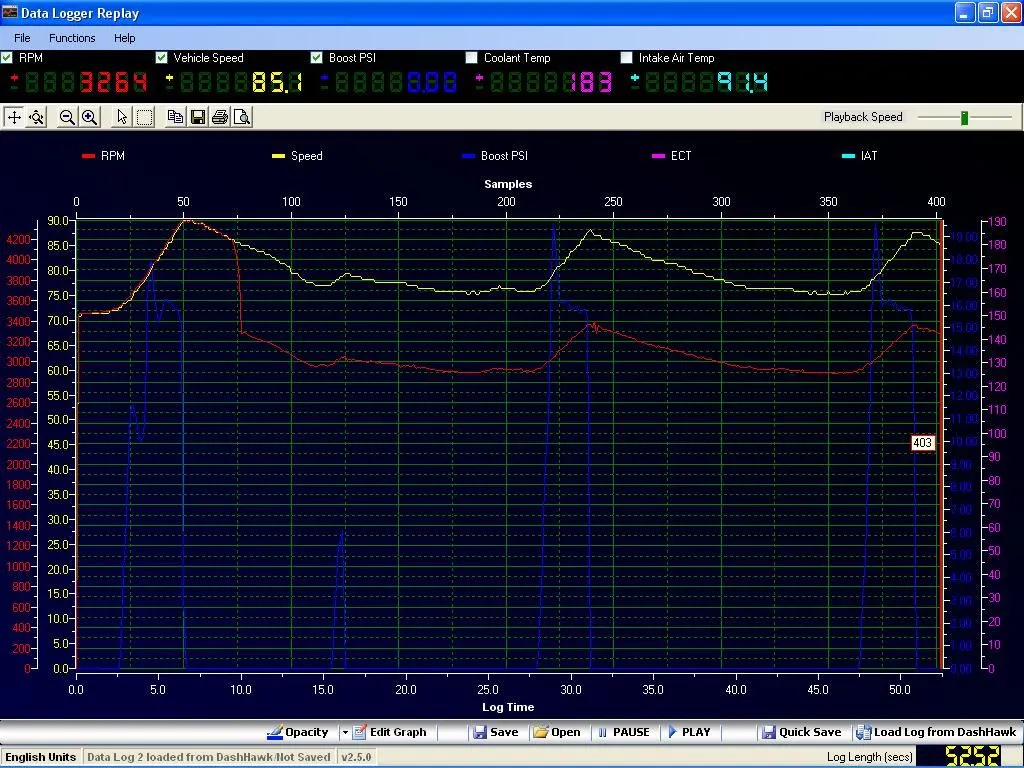Choose the dotted rectangle selection tool
This screenshot has width=1024, height=768.
(145, 117)
